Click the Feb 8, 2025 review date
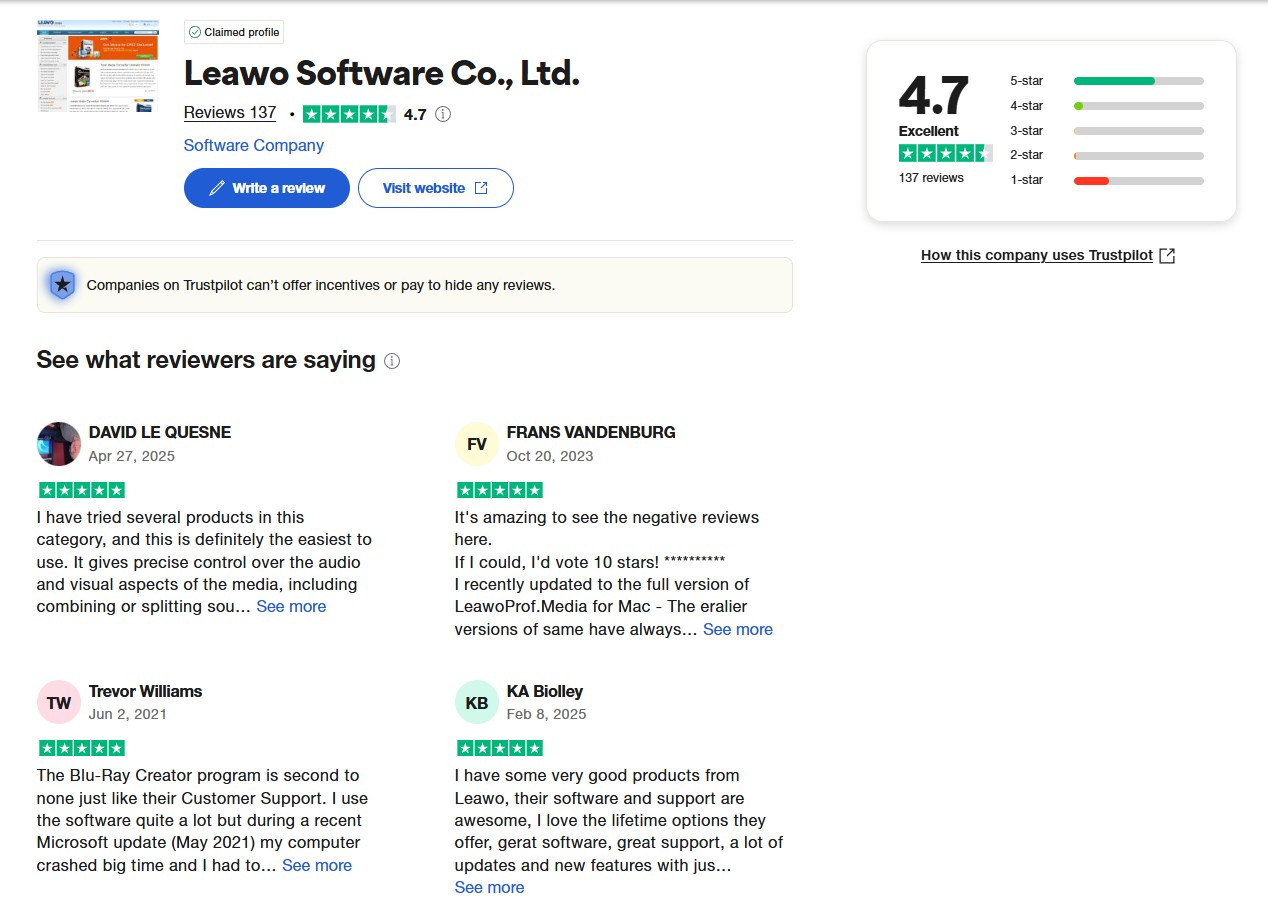This screenshot has width=1268, height=902. [547, 714]
